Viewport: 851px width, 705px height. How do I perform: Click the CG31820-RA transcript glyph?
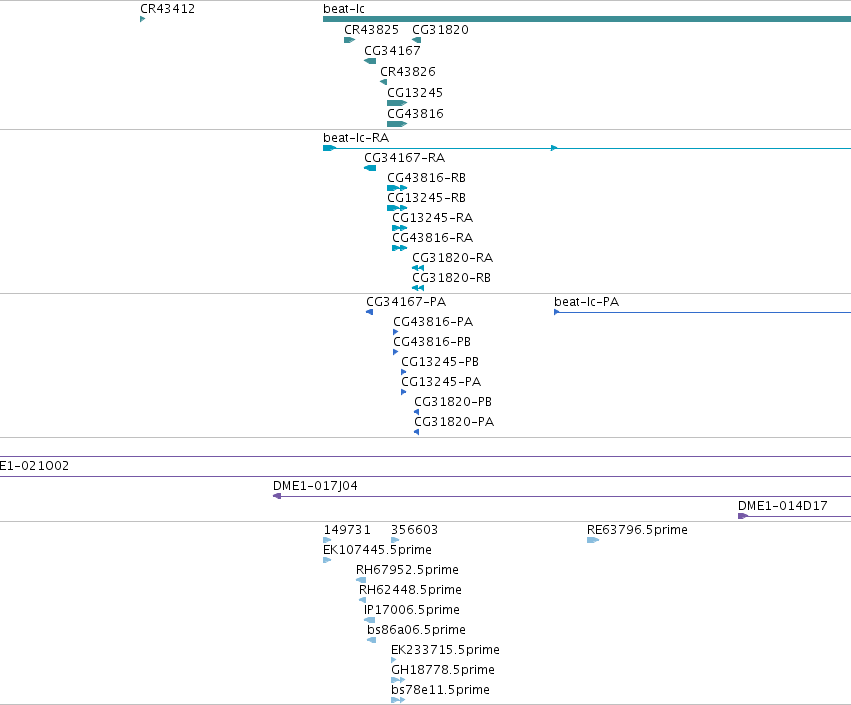point(418,268)
